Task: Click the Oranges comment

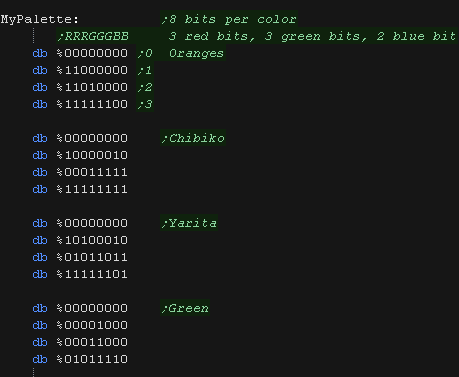Action: click(196, 53)
